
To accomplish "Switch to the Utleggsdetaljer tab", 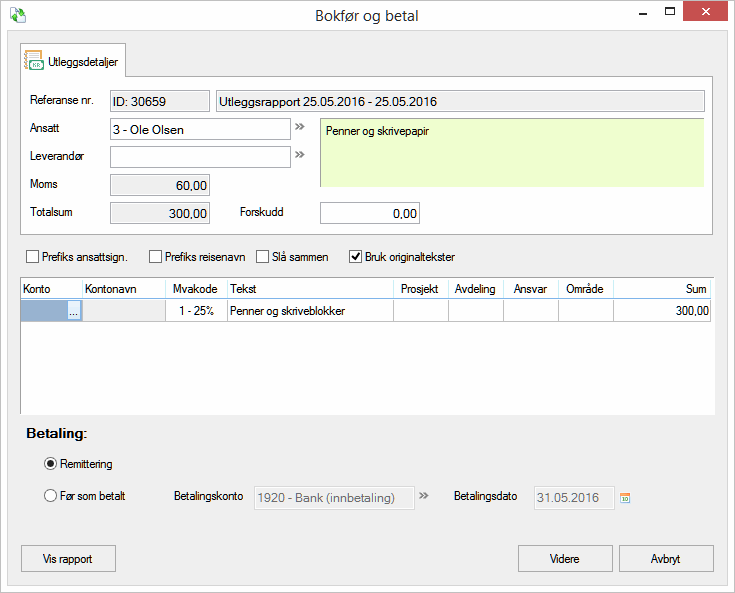I will pos(73,62).
